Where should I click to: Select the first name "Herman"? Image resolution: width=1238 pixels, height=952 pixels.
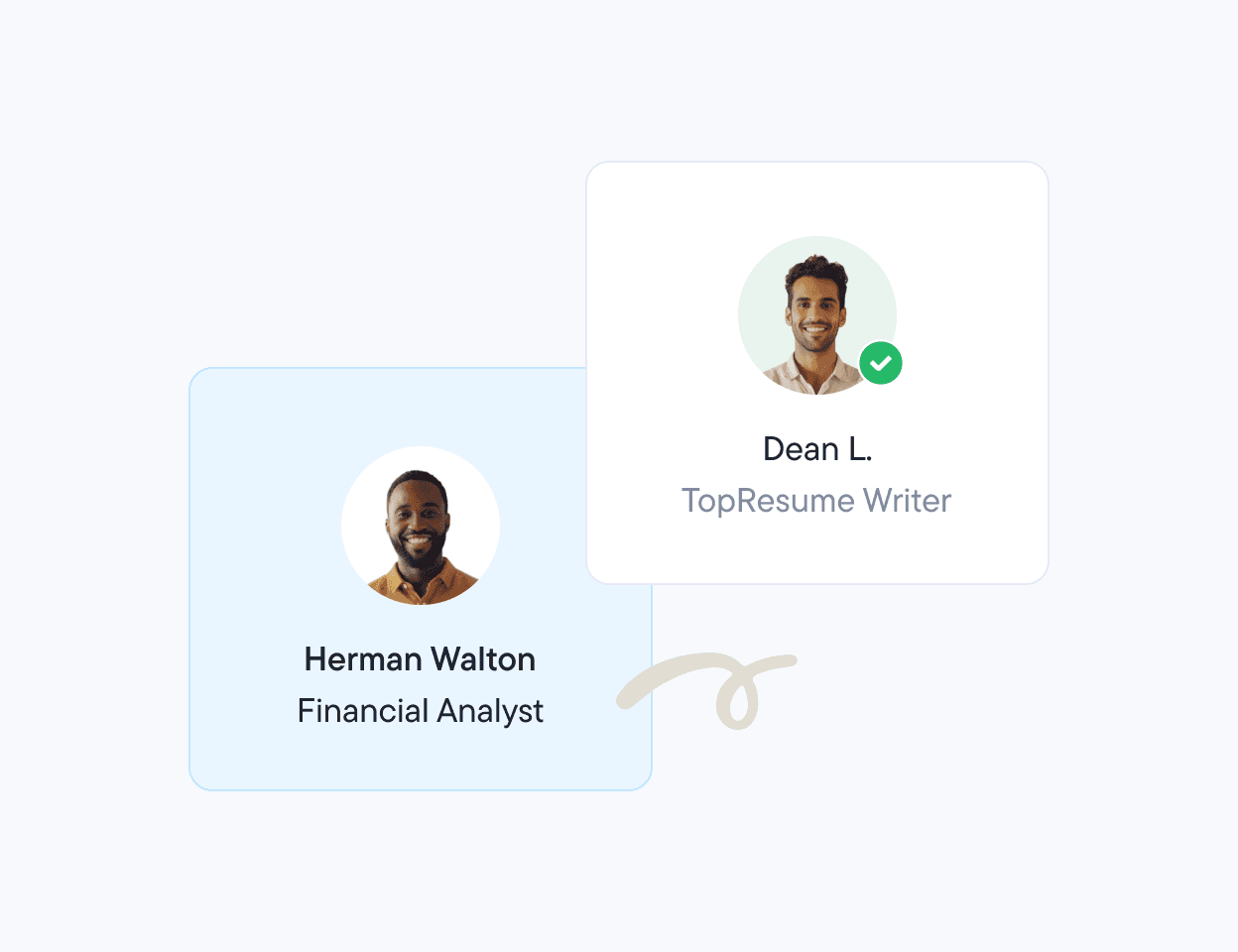(363, 659)
